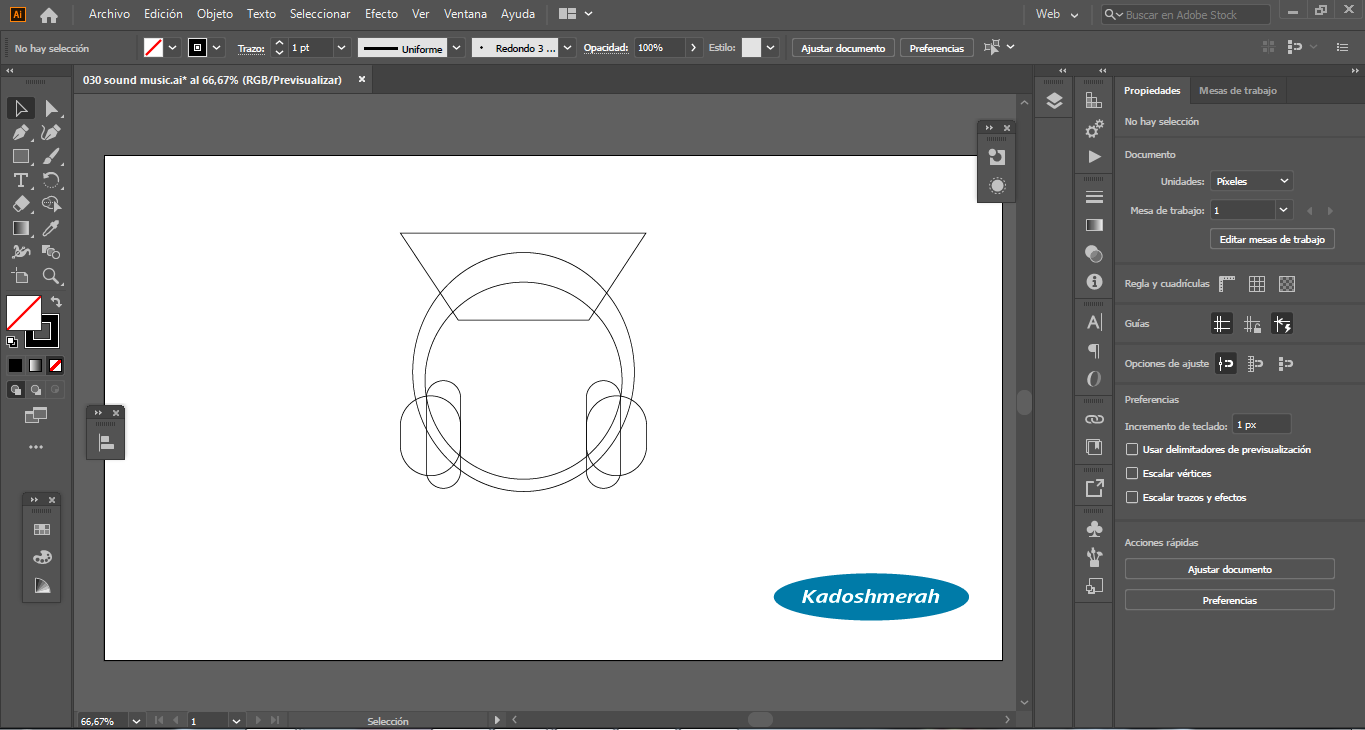
Task: Open the zoom level 66,67% dropdown
Action: pos(138,720)
